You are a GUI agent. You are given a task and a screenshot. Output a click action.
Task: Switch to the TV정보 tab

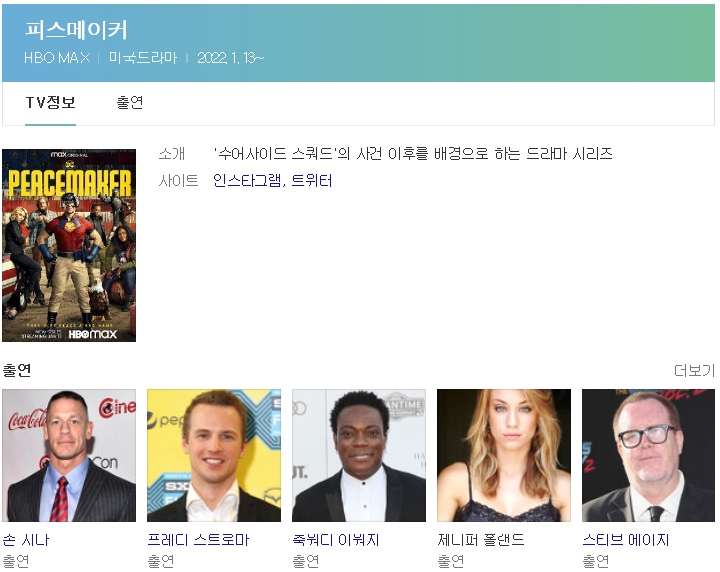click(50, 103)
